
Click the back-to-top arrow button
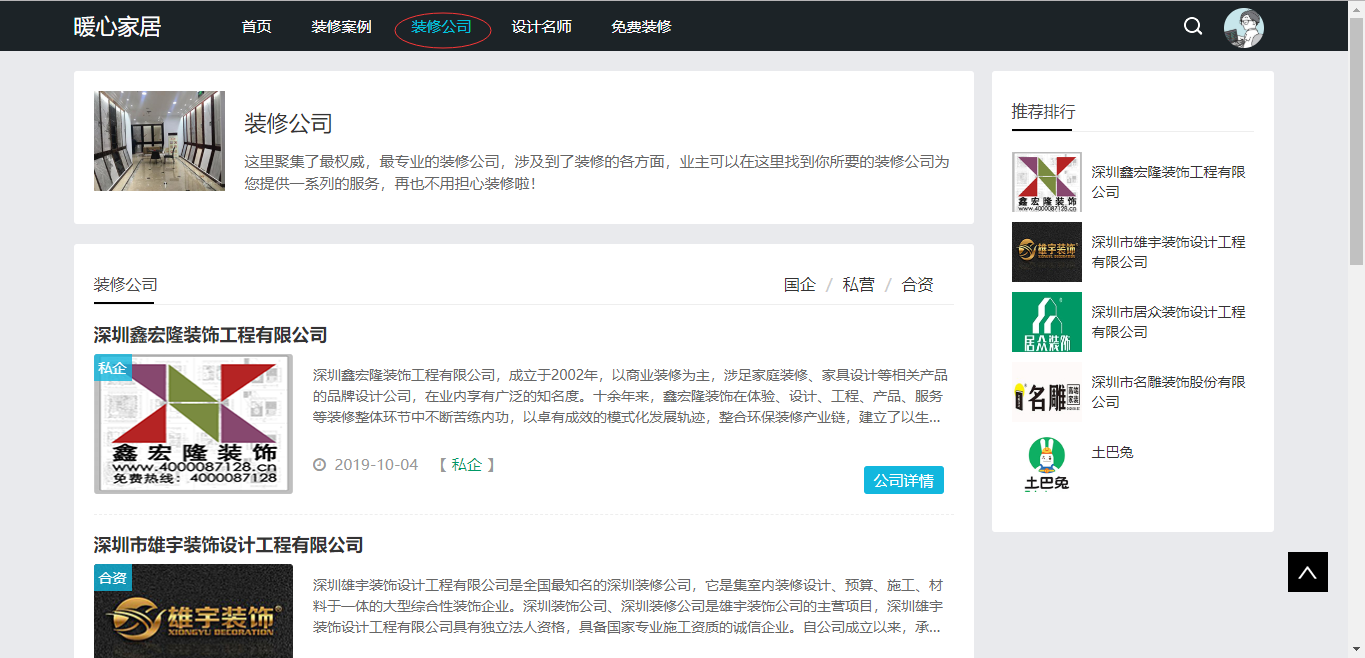[1308, 572]
